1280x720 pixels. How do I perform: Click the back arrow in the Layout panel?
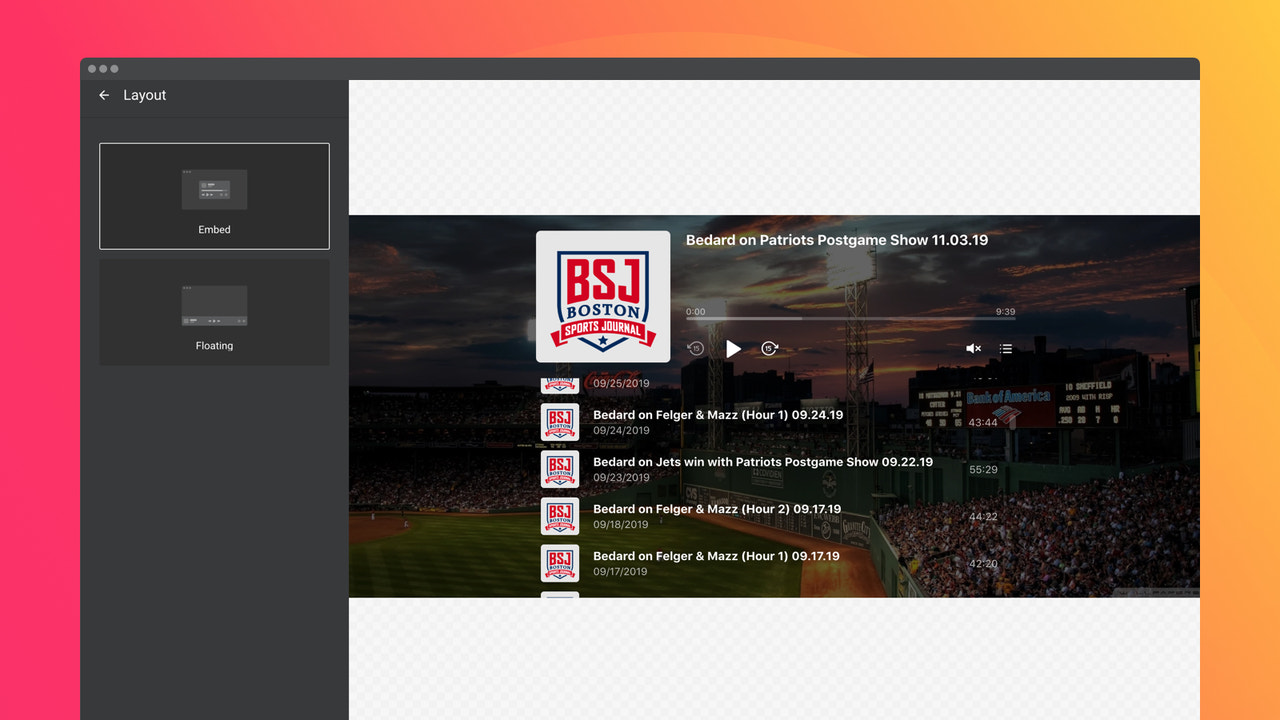[x=104, y=95]
